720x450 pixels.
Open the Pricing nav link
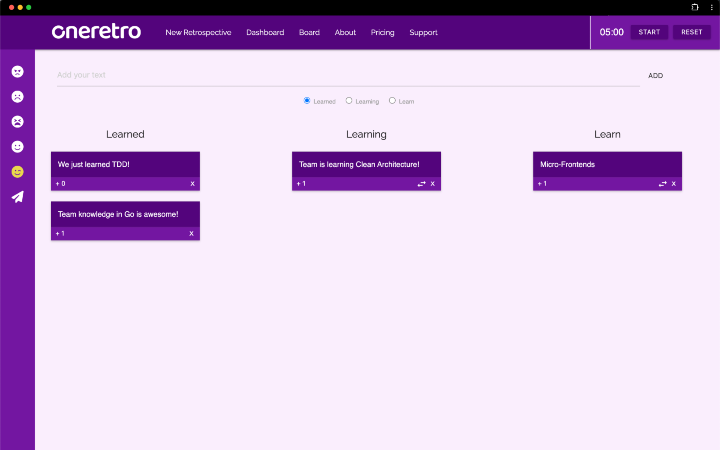(x=382, y=32)
